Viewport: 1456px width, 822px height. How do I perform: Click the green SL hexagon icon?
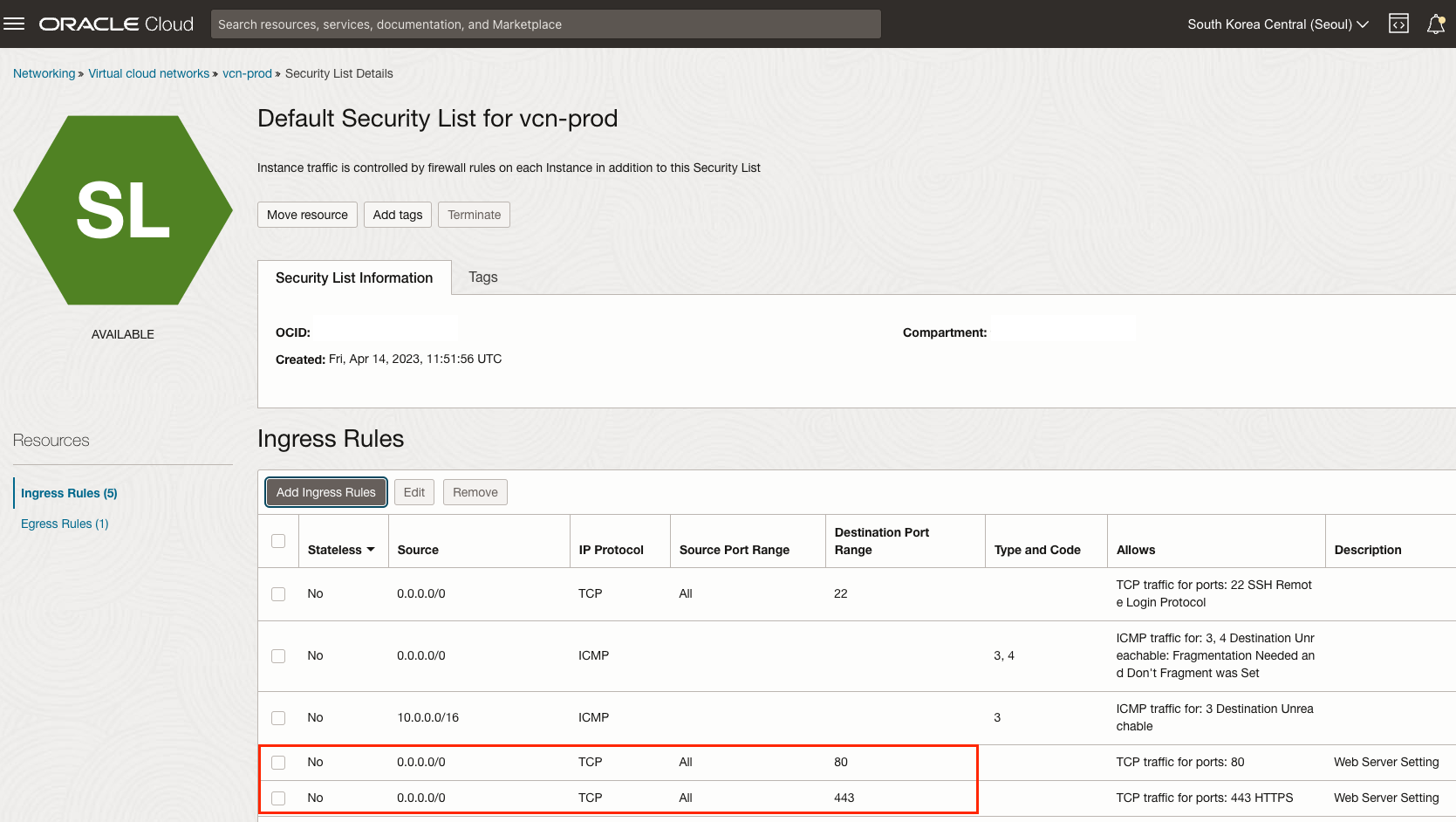123,210
